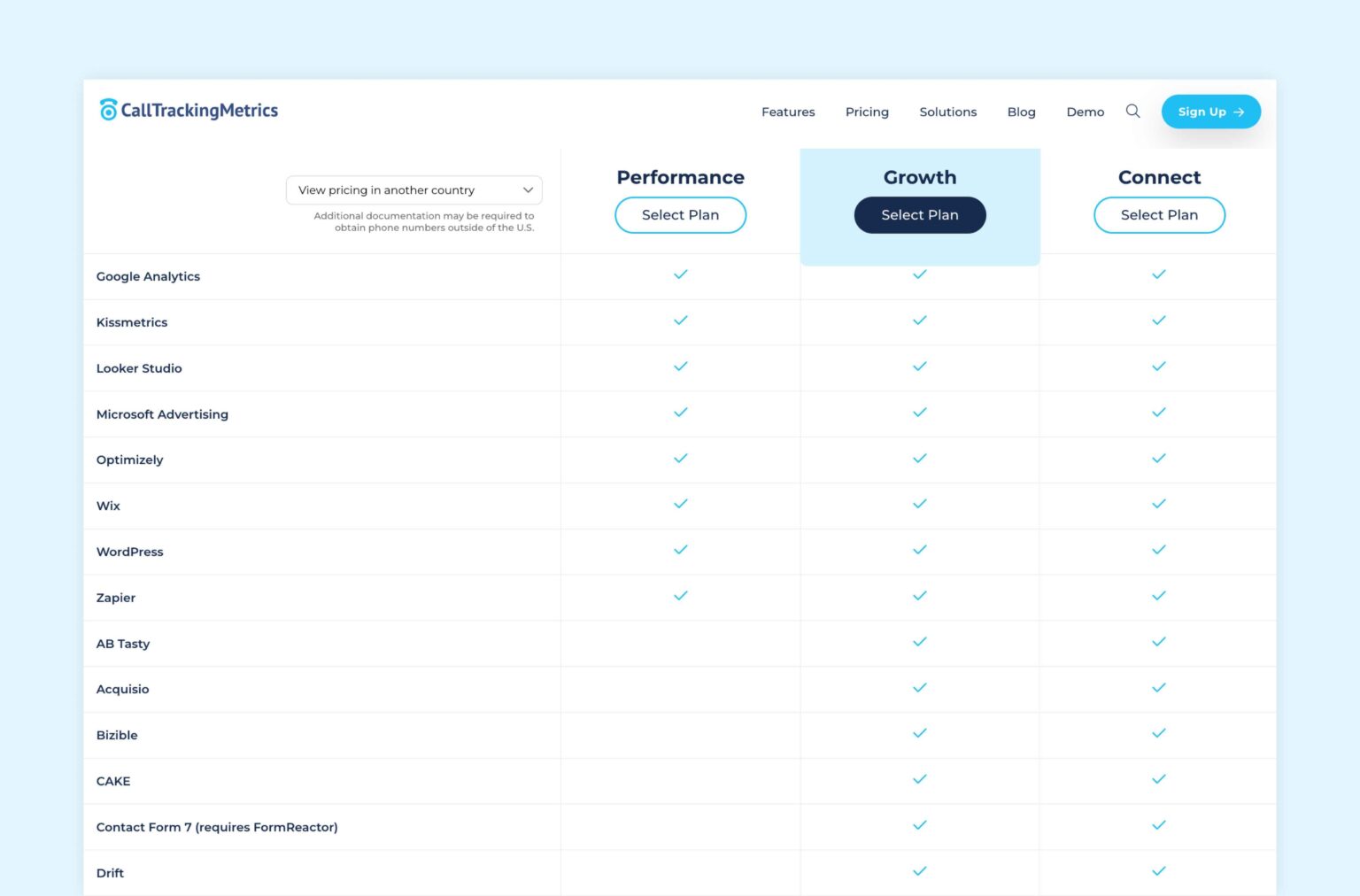Click the Sign Up button
1360x896 pixels.
[1210, 112]
